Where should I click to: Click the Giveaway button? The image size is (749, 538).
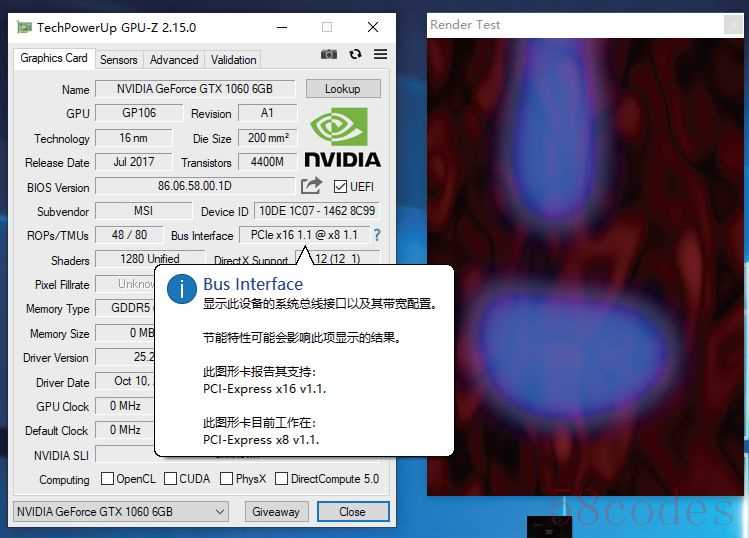tap(276, 512)
